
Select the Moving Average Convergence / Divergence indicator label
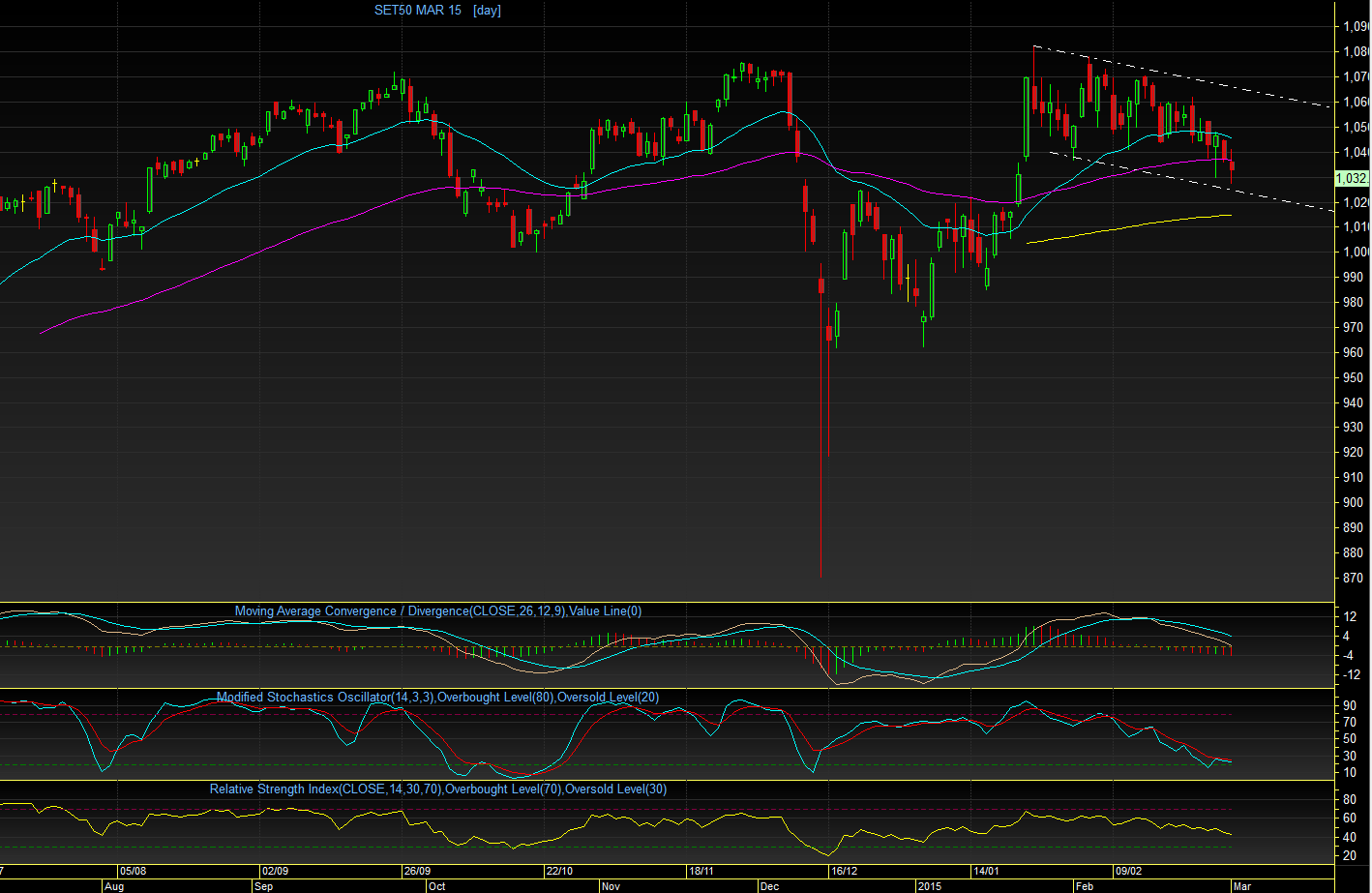tap(438, 611)
